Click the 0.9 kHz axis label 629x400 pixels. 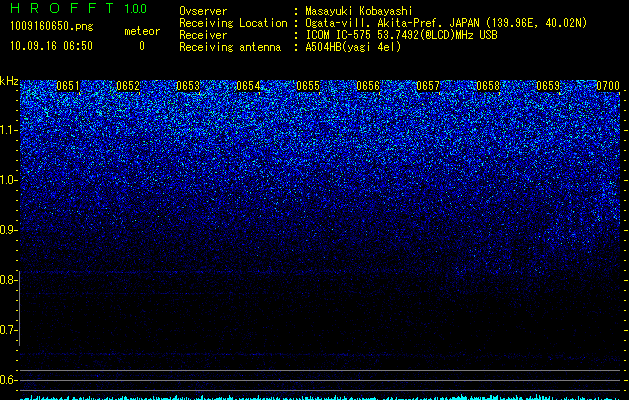click(x=8, y=230)
